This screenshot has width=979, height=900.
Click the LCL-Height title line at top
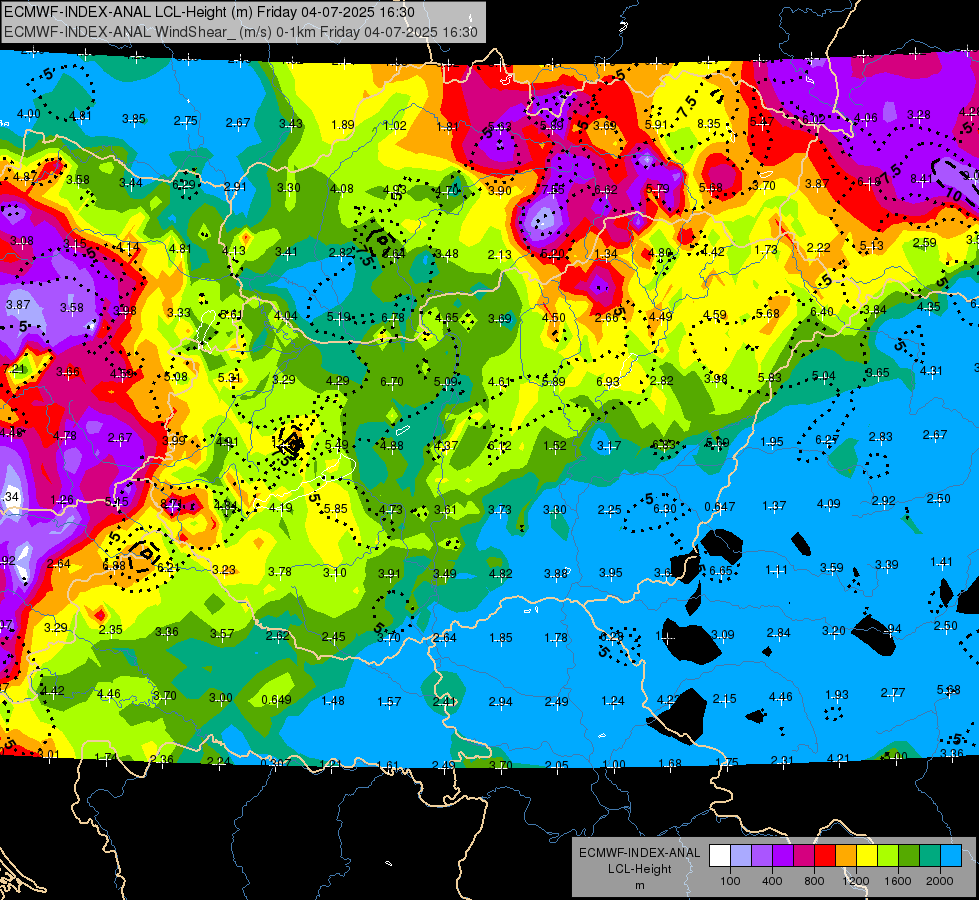(209, 12)
